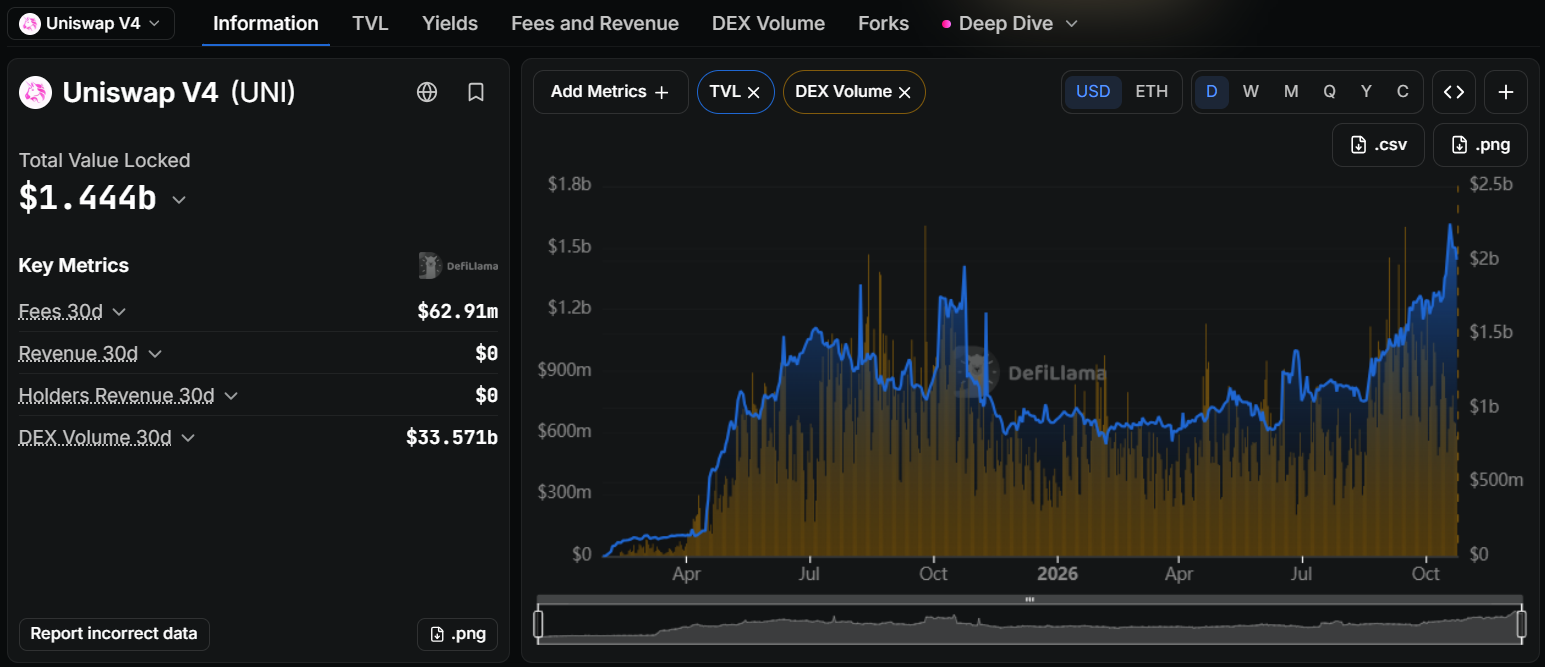Download the chart as .csv
Screen dimensions: 1545x667
(1378, 145)
